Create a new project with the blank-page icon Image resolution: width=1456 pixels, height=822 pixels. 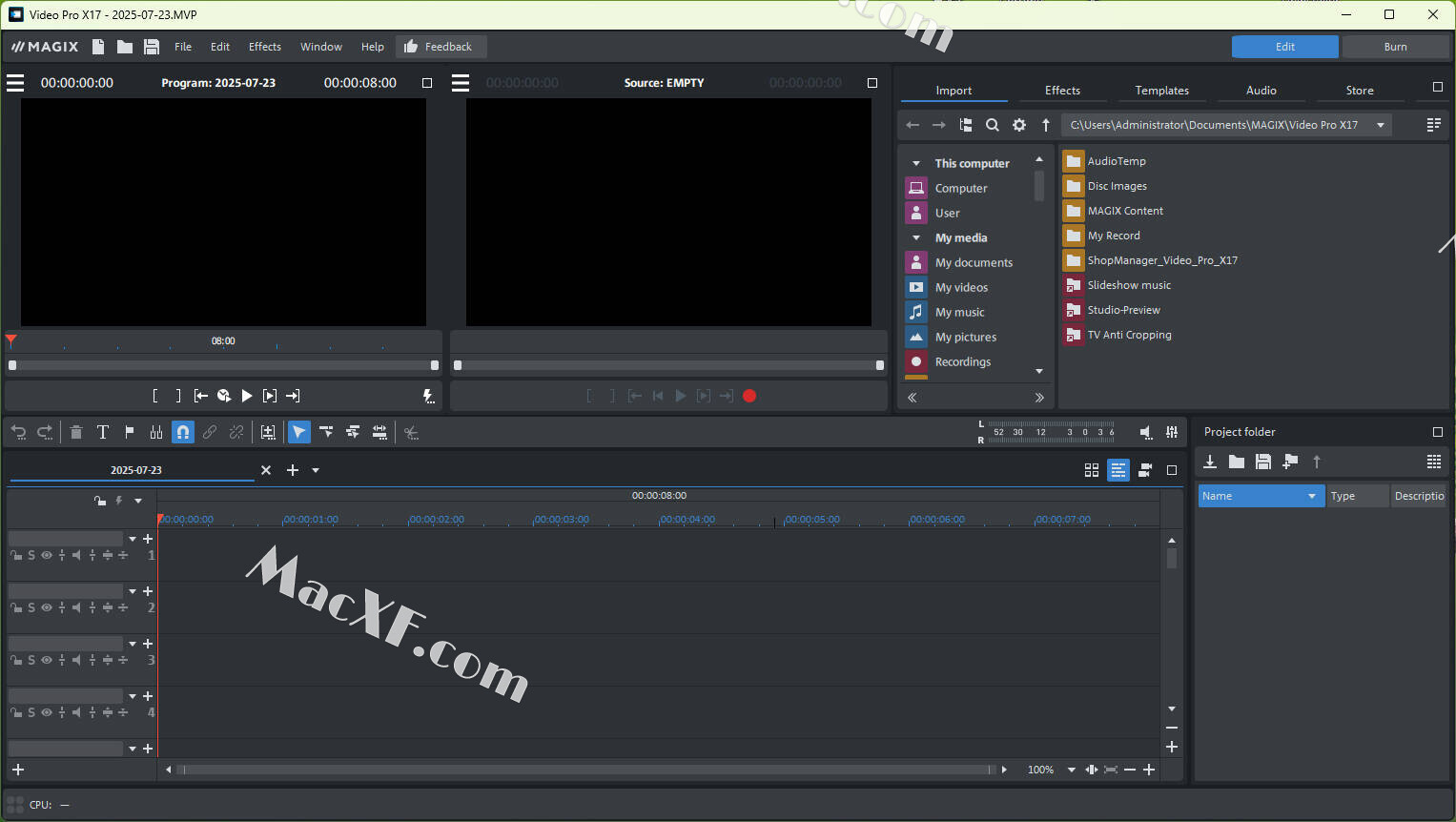[x=98, y=47]
